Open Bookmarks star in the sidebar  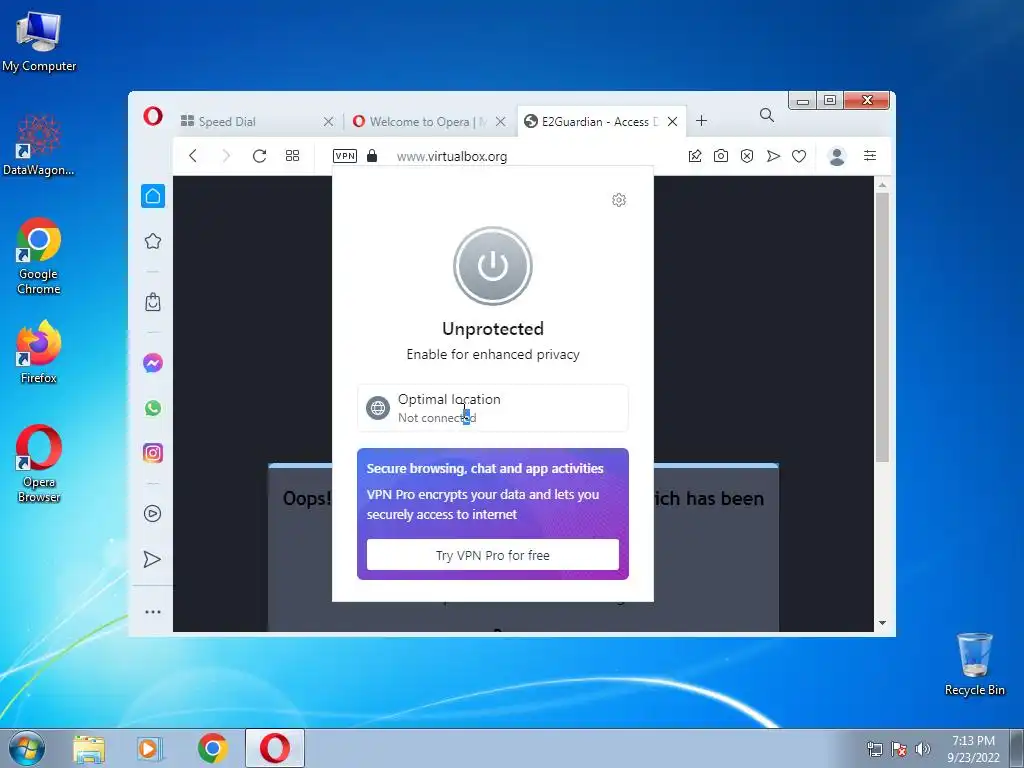(x=153, y=241)
